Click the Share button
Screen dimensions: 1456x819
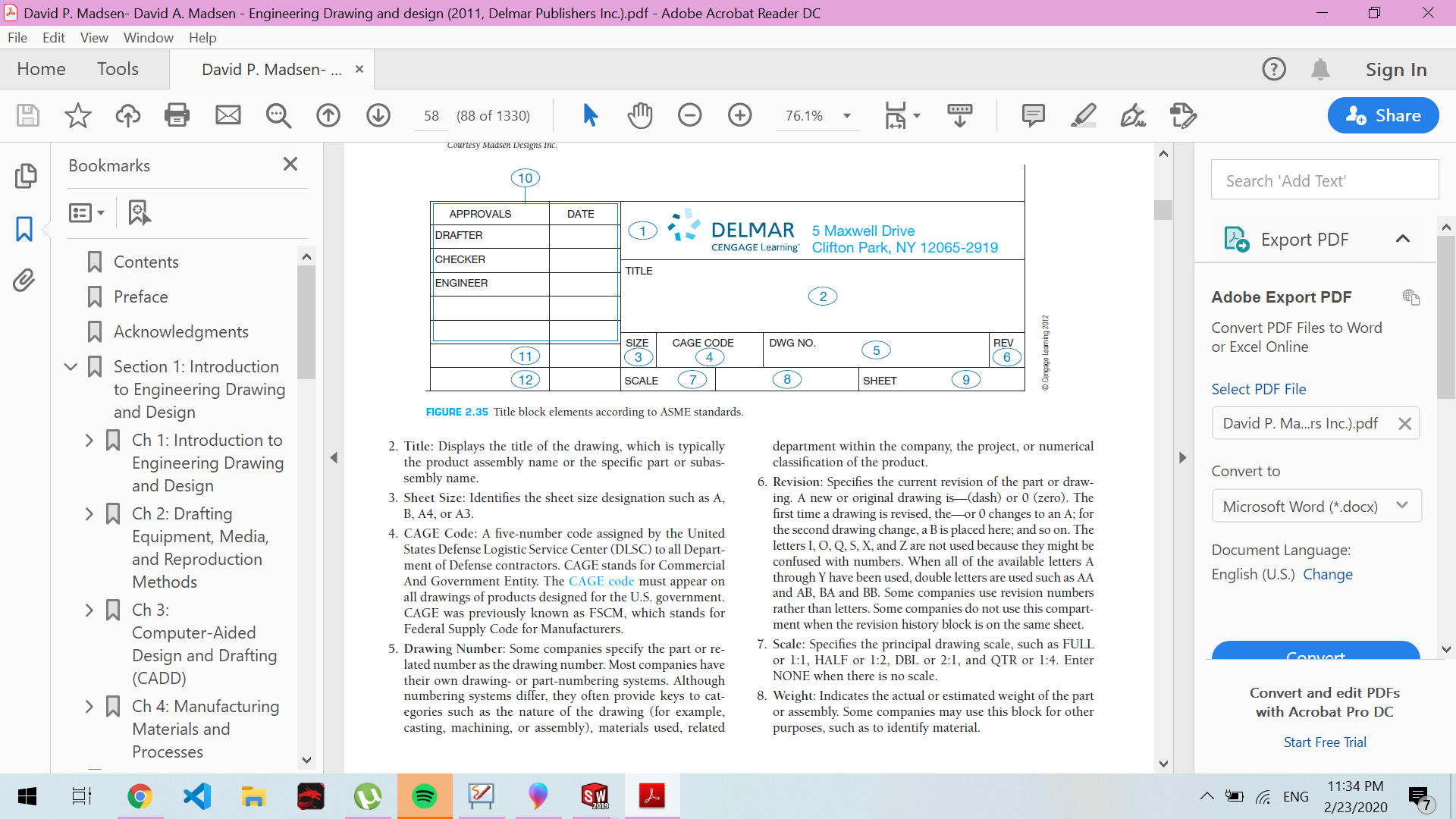pos(1382,115)
